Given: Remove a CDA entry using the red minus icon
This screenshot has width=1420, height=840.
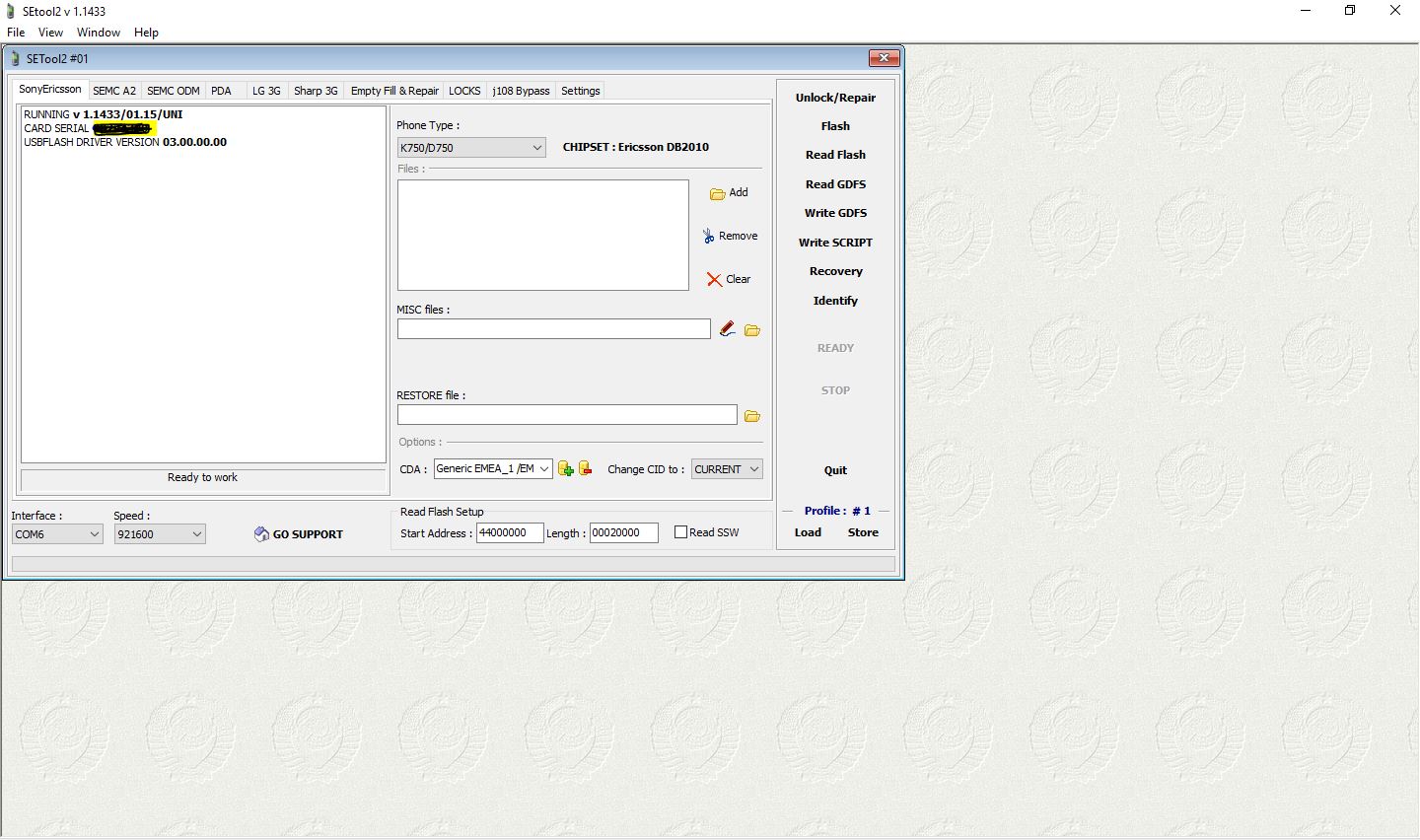Looking at the screenshot, I should click(585, 468).
